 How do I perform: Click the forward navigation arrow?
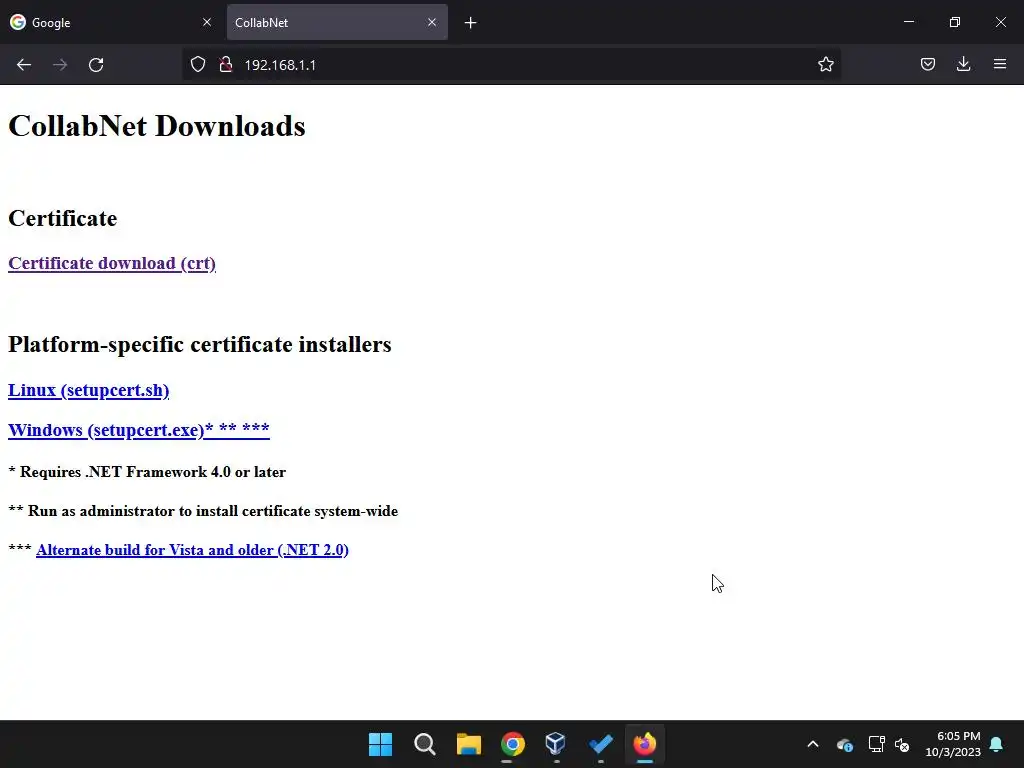tap(60, 65)
